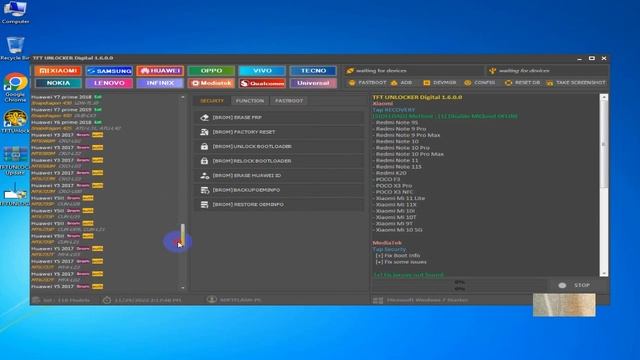Select the Xiaomi brand button
Image resolution: width=640 pixels, height=360 pixels.
(x=58, y=71)
